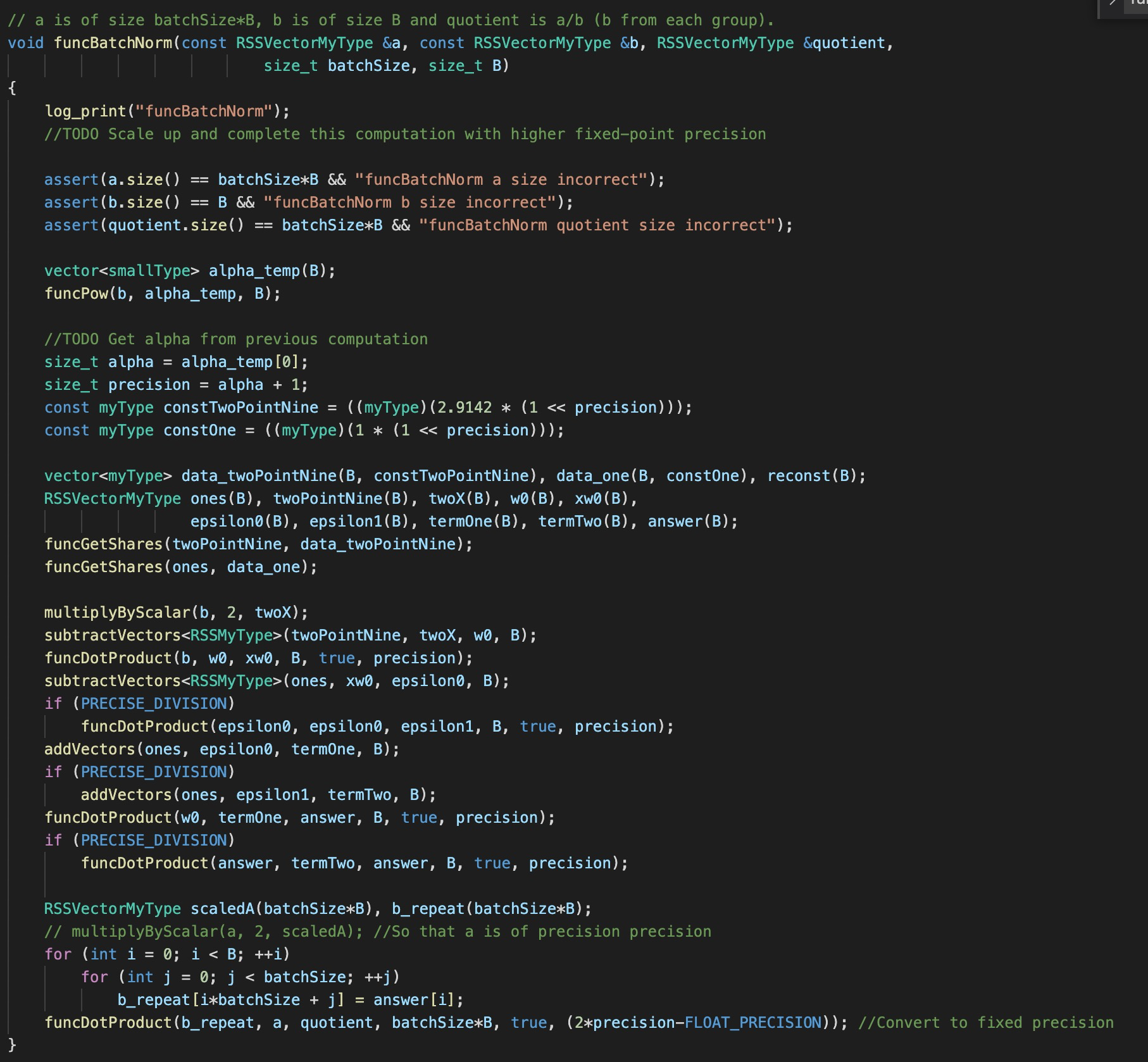
Task: Click subtractVectors call producing w0
Action: coord(290,635)
